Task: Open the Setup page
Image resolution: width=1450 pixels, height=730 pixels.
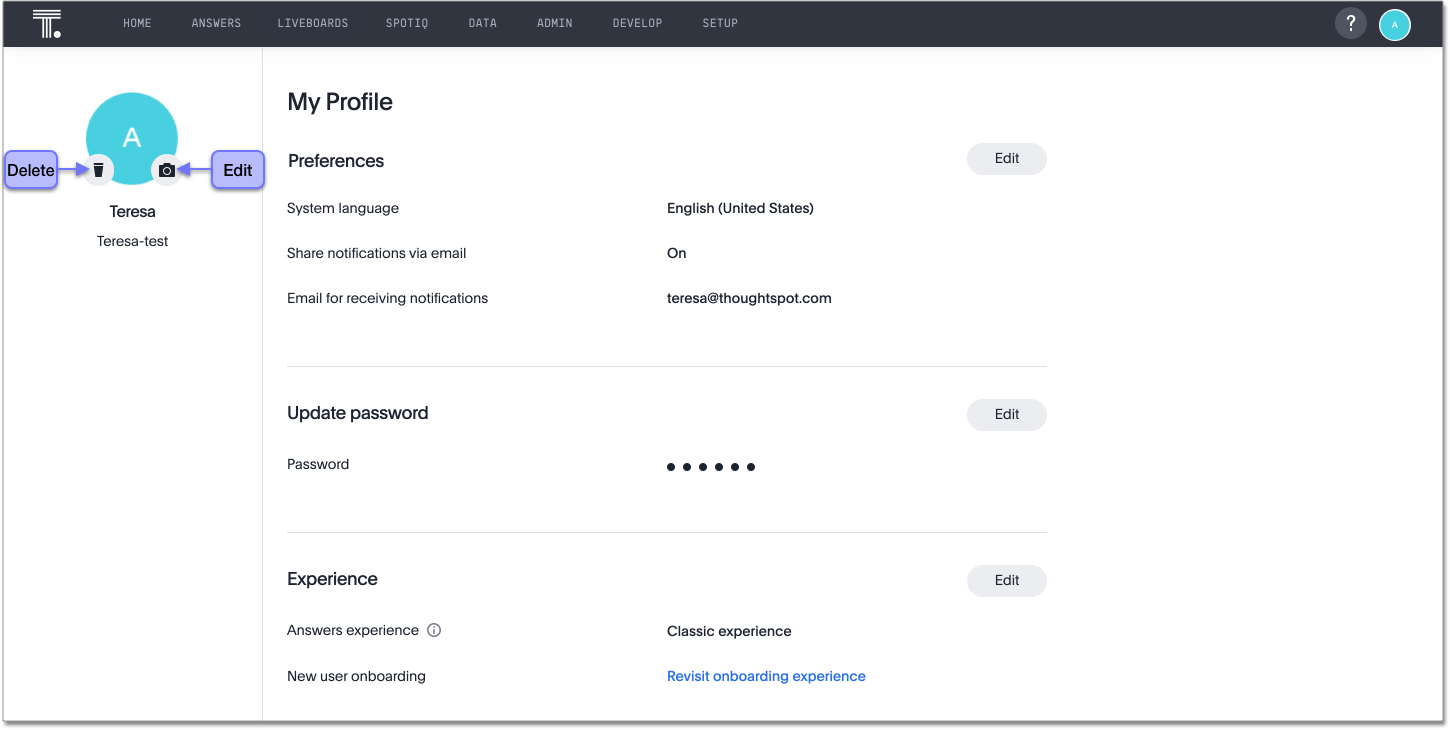Action: [x=720, y=23]
